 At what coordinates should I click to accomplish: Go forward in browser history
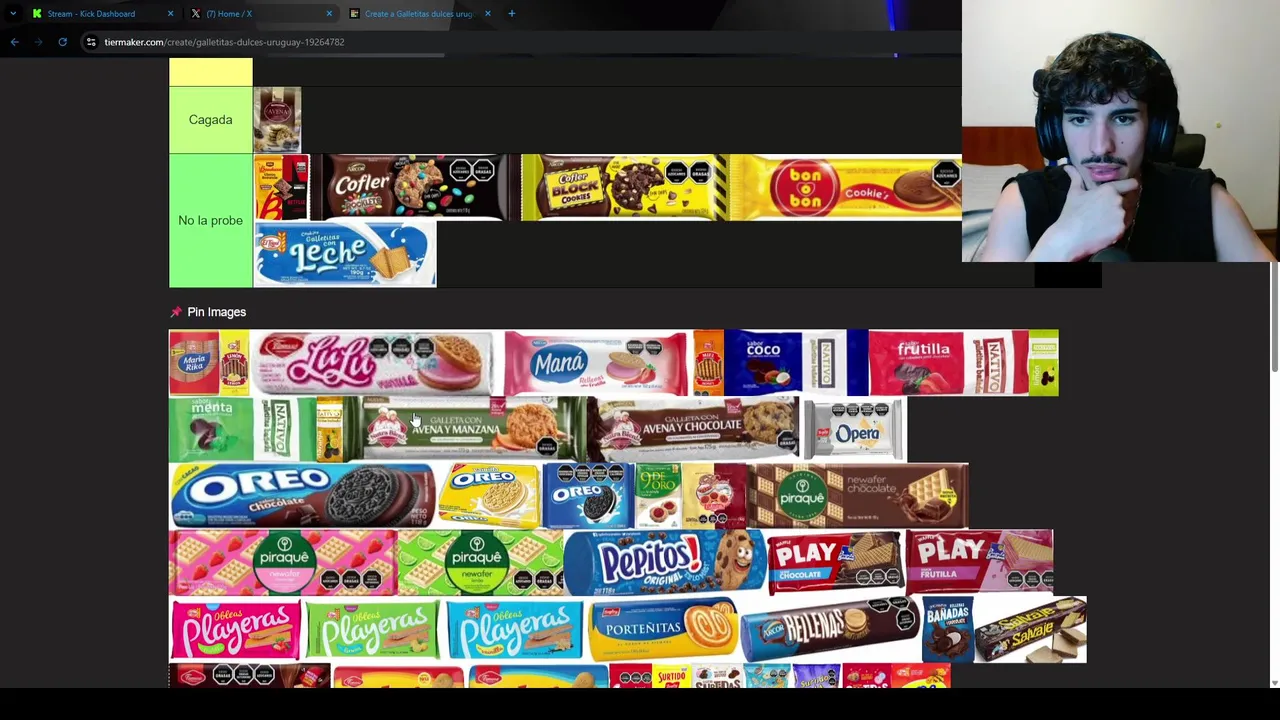38,42
